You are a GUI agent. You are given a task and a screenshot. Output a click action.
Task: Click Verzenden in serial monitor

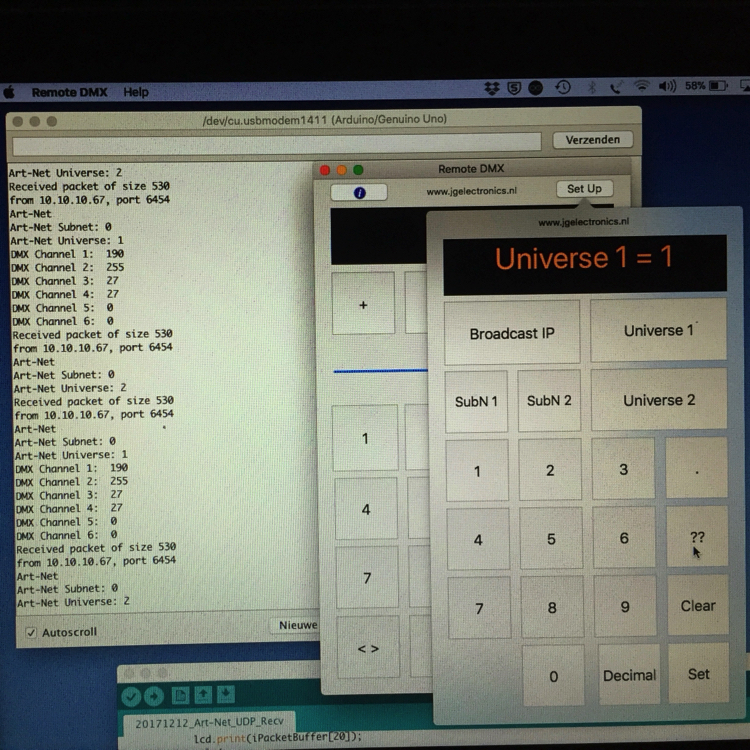point(593,140)
